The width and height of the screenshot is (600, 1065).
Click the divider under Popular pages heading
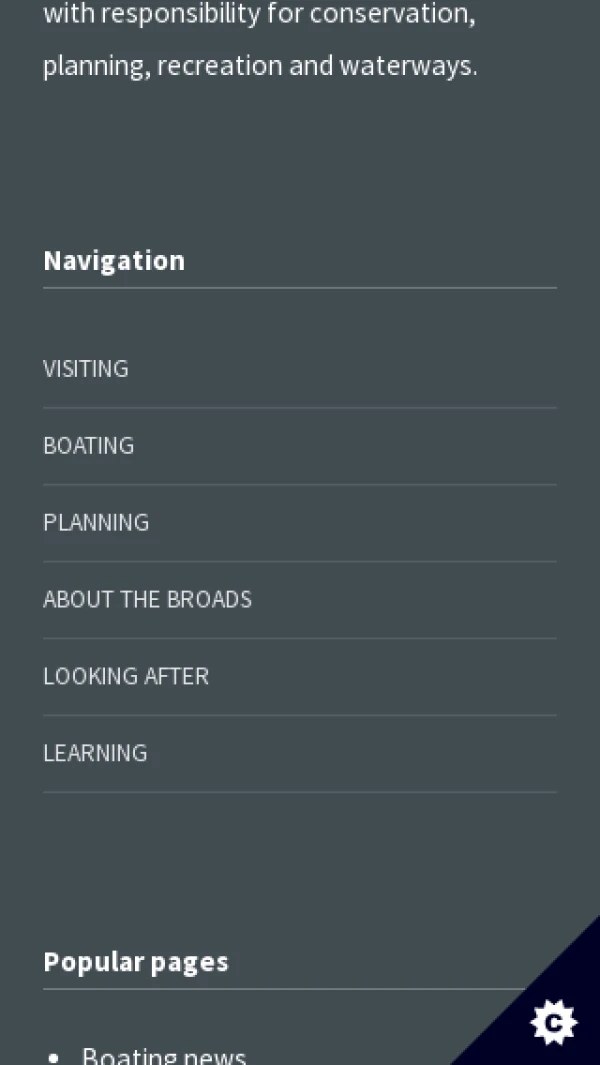click(x=280, y=989)
